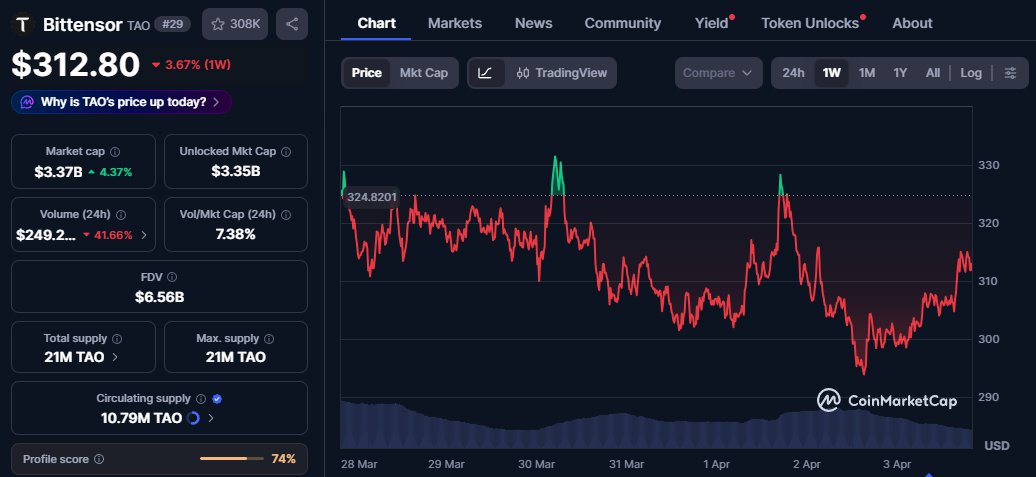This screenshot has width=1036, height=477.
Task: Click the circulating supply progress ring icon
Action: (193, 418)
